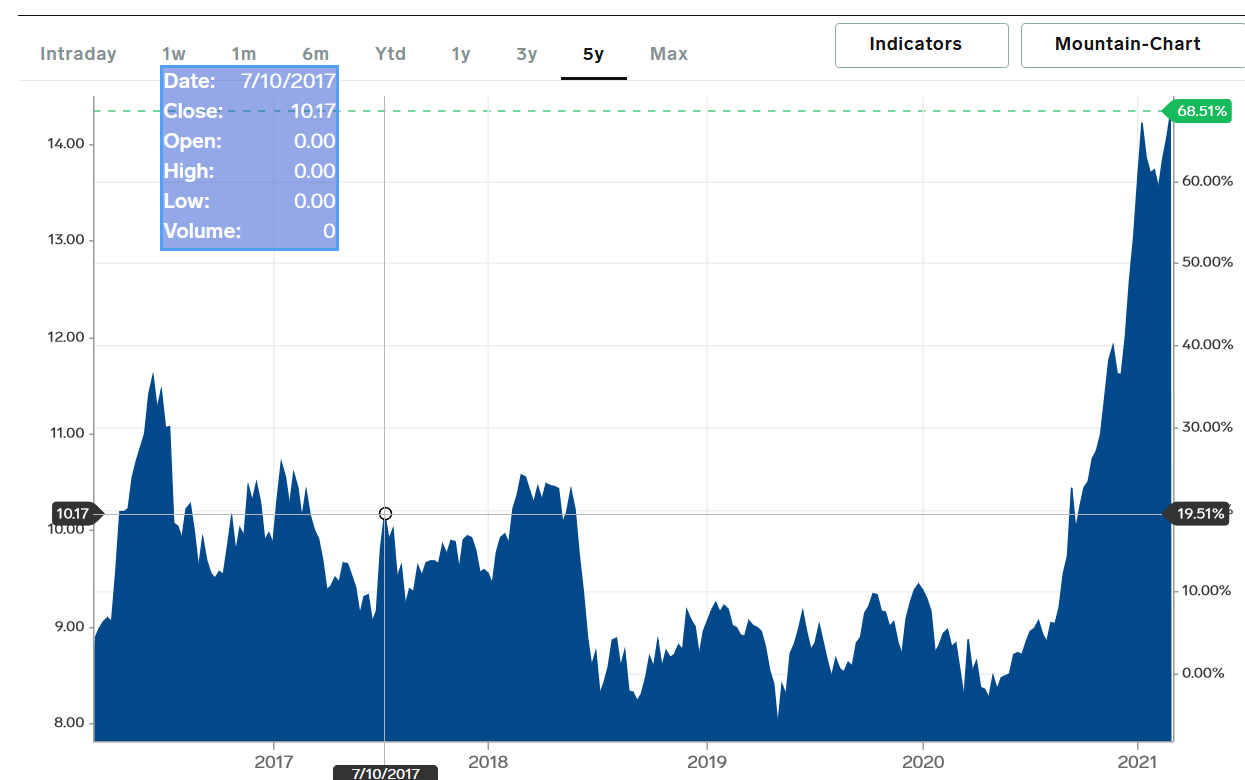Choose the Ytd time range
This screenshot has height=780, width=1245.
(x=390, y=54)
